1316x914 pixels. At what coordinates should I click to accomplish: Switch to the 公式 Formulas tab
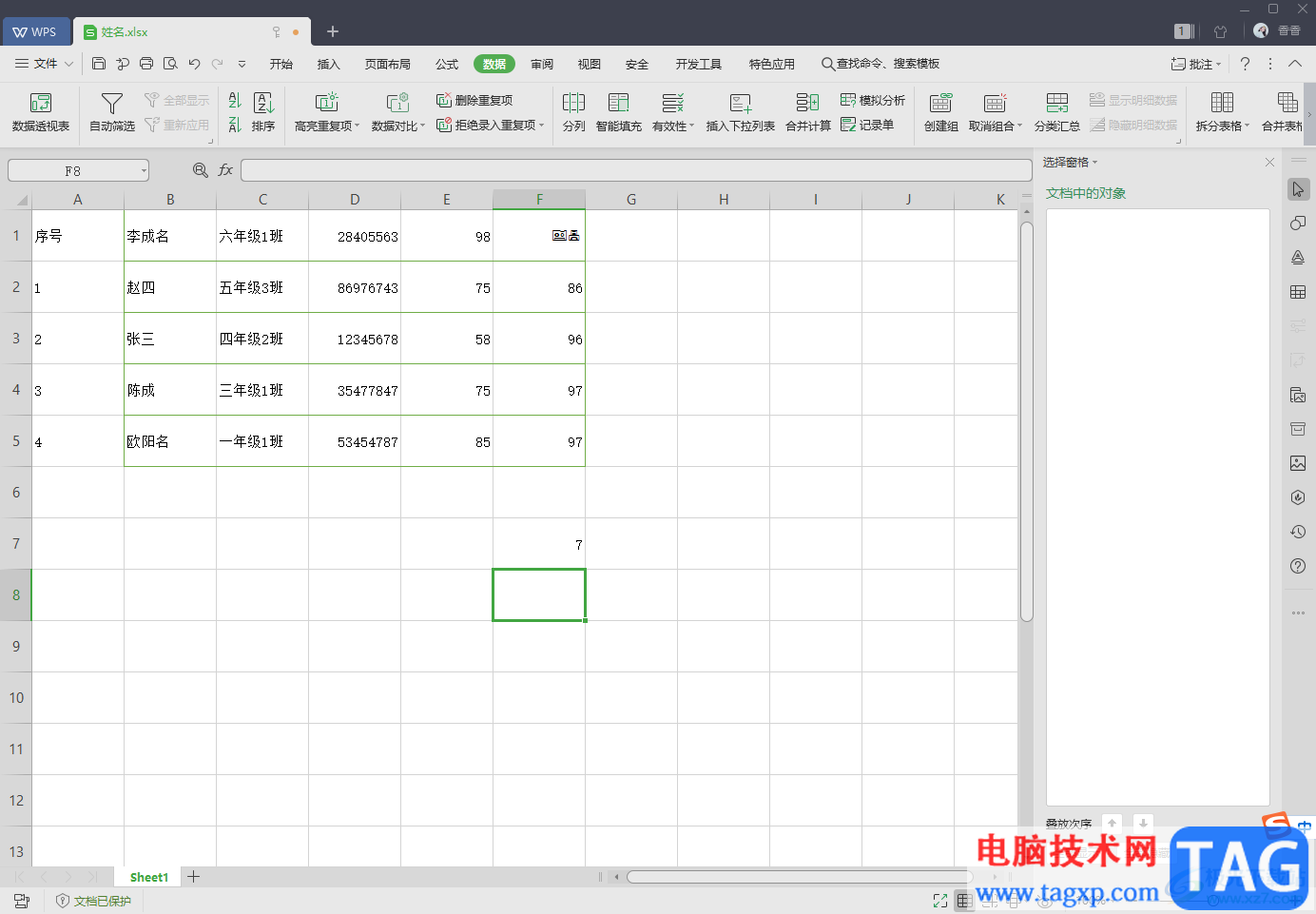447,64
